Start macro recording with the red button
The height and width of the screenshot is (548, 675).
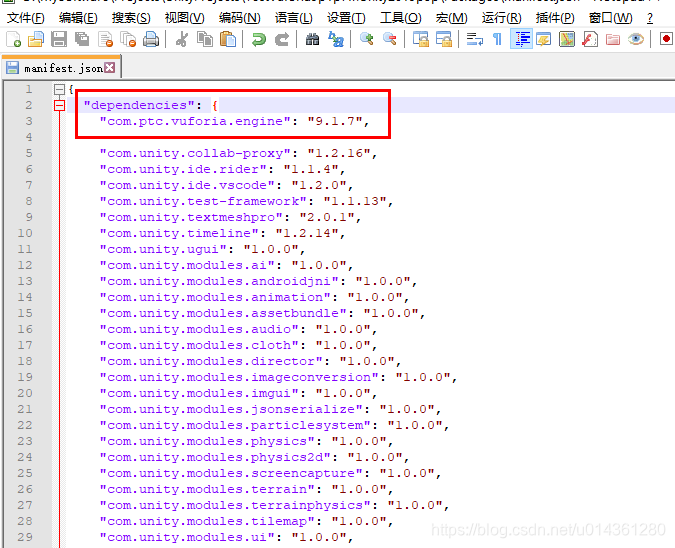click(x=666, y=40)
